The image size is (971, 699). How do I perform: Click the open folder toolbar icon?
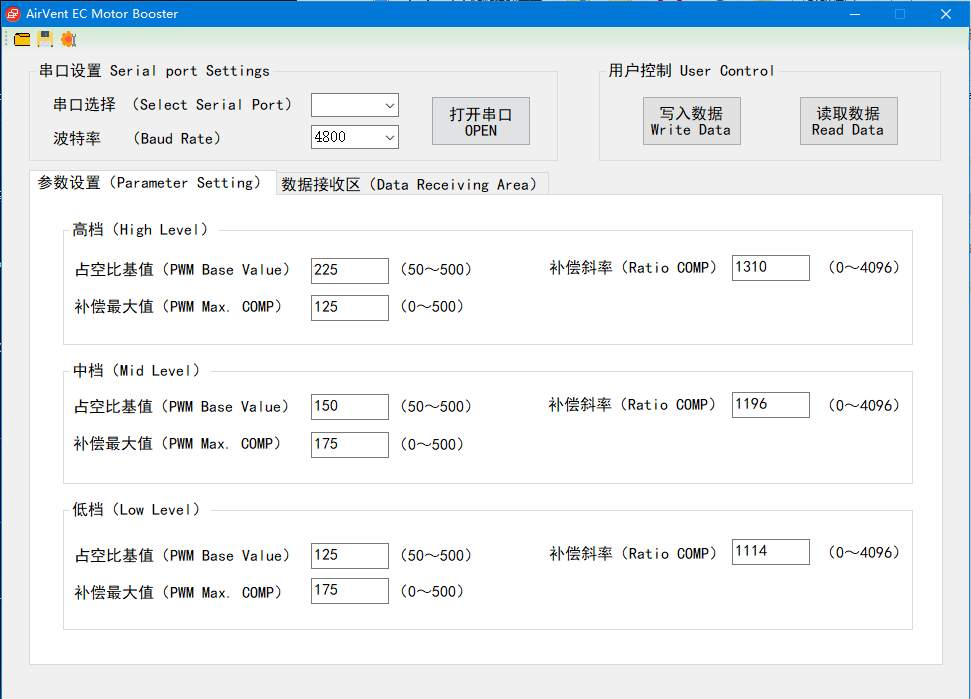pyautogui.click(x=22, y=39)
